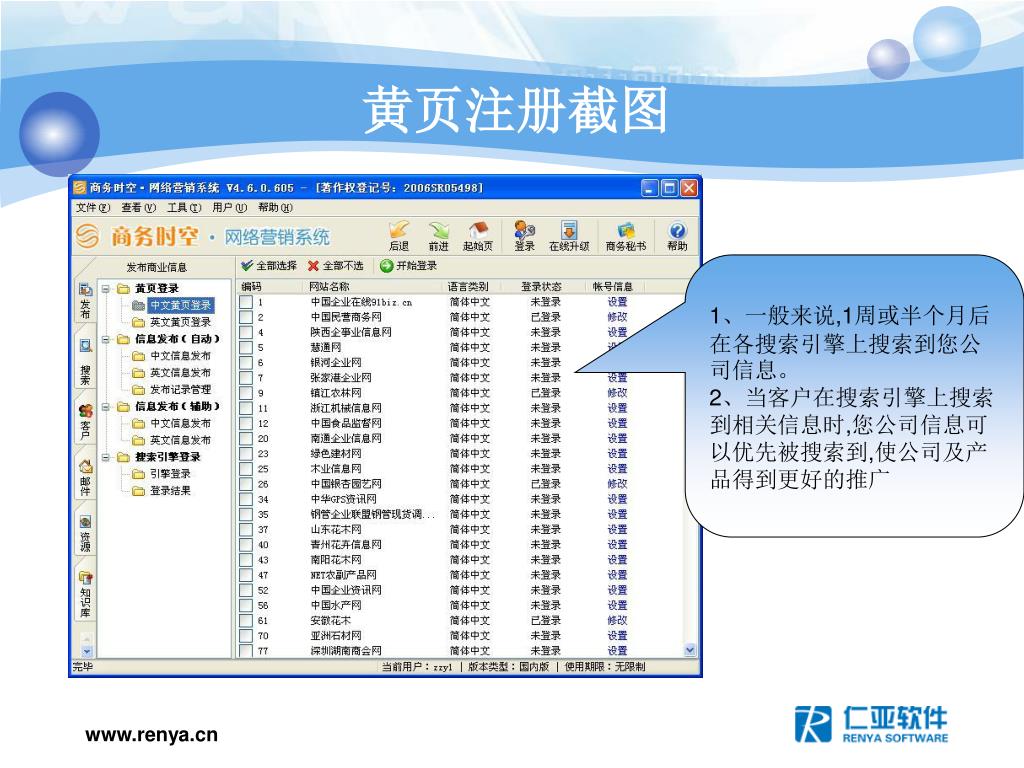Check the box for 绿色建材网
This screenshot has height=768, width=1024.
click(x=246, y=453)
